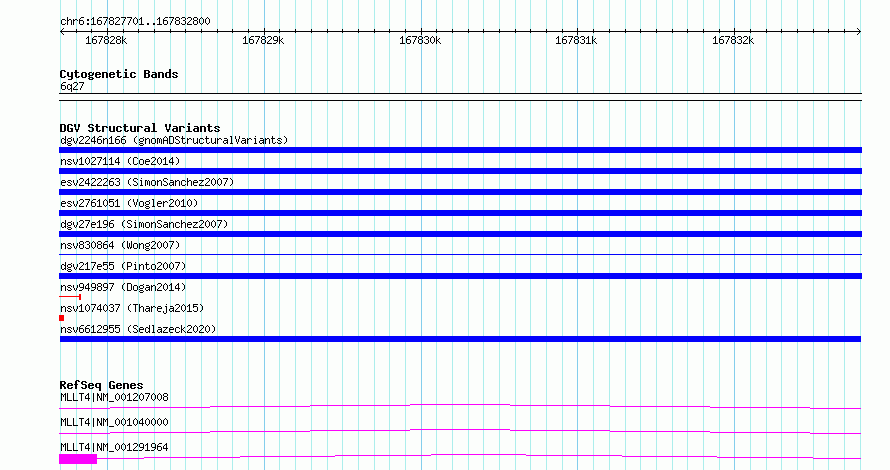Click the blue bar under dgv217e55

point(460,276)
